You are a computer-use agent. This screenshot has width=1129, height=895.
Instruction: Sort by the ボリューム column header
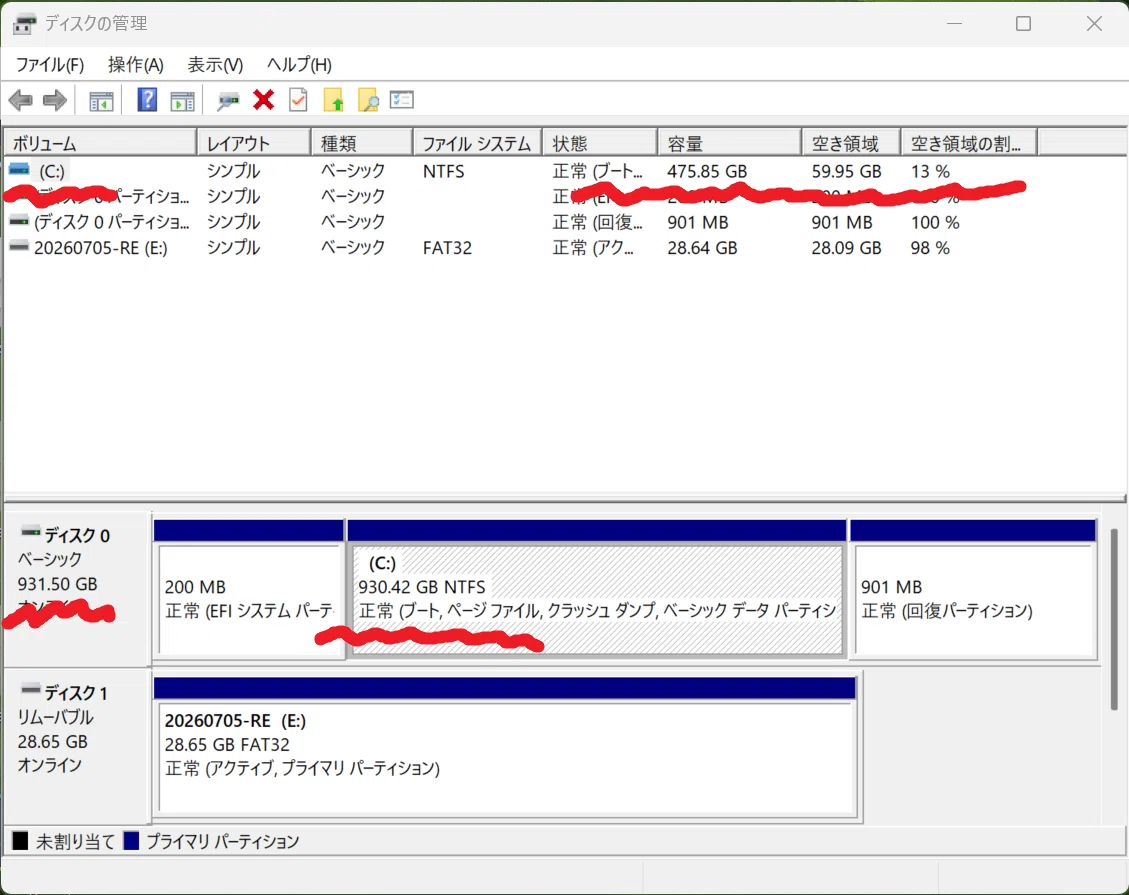[x=100, y=143]
